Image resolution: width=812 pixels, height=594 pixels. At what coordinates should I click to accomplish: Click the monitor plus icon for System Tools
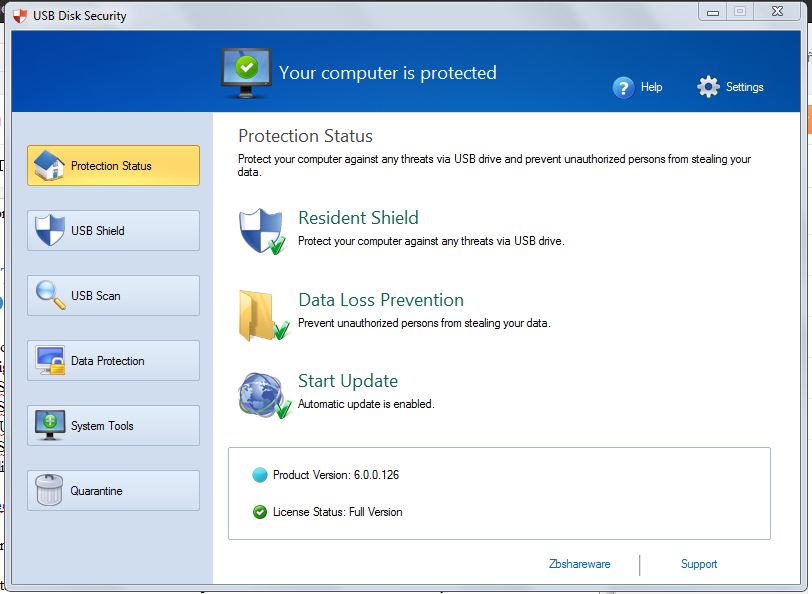[x=50, y=425]
